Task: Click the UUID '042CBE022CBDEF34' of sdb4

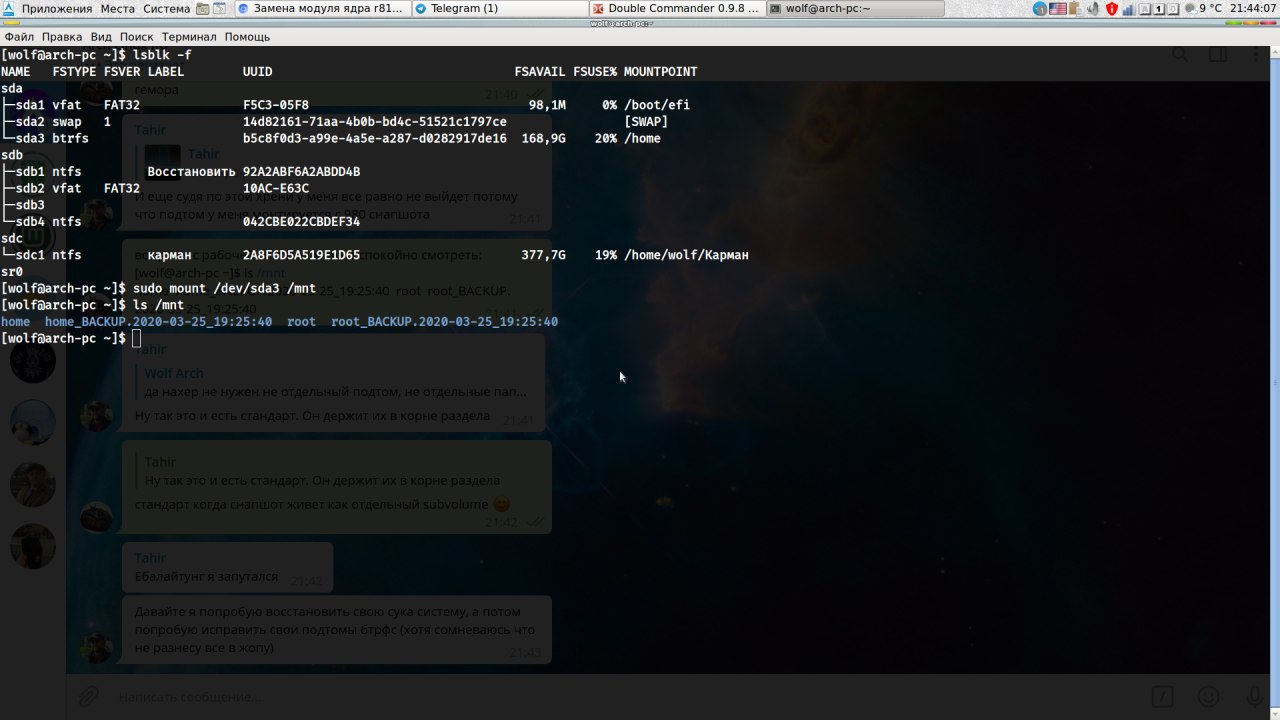Action: pos(302,222)
